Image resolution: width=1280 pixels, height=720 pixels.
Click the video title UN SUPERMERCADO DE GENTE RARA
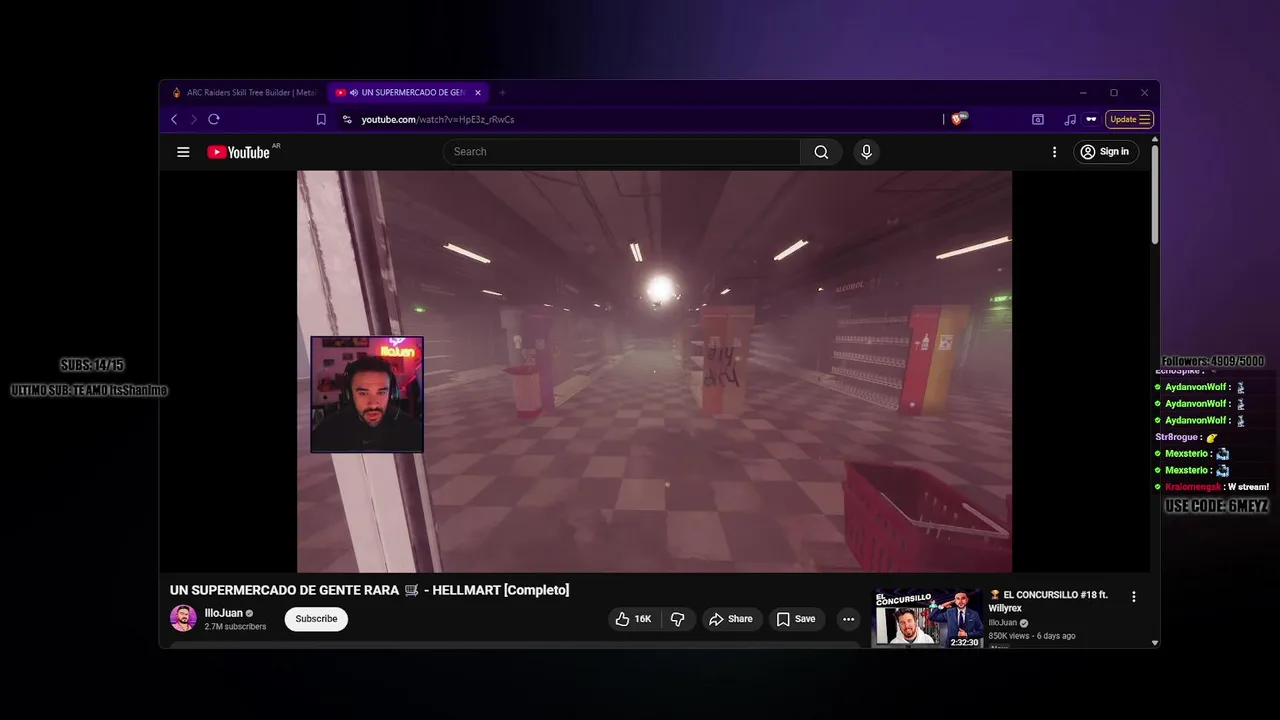(x=369, y=590)
